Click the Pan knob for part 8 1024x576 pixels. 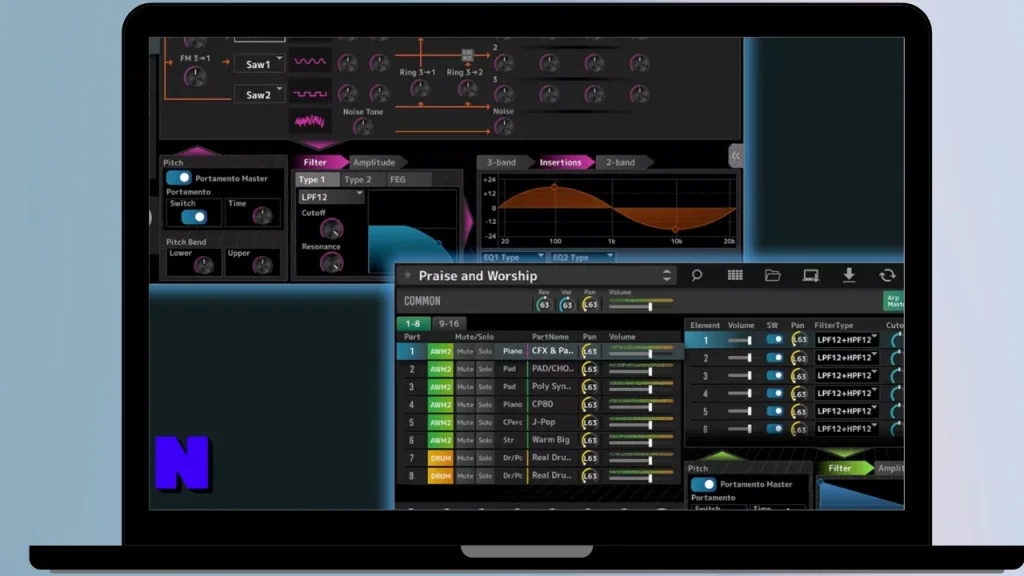590,476
